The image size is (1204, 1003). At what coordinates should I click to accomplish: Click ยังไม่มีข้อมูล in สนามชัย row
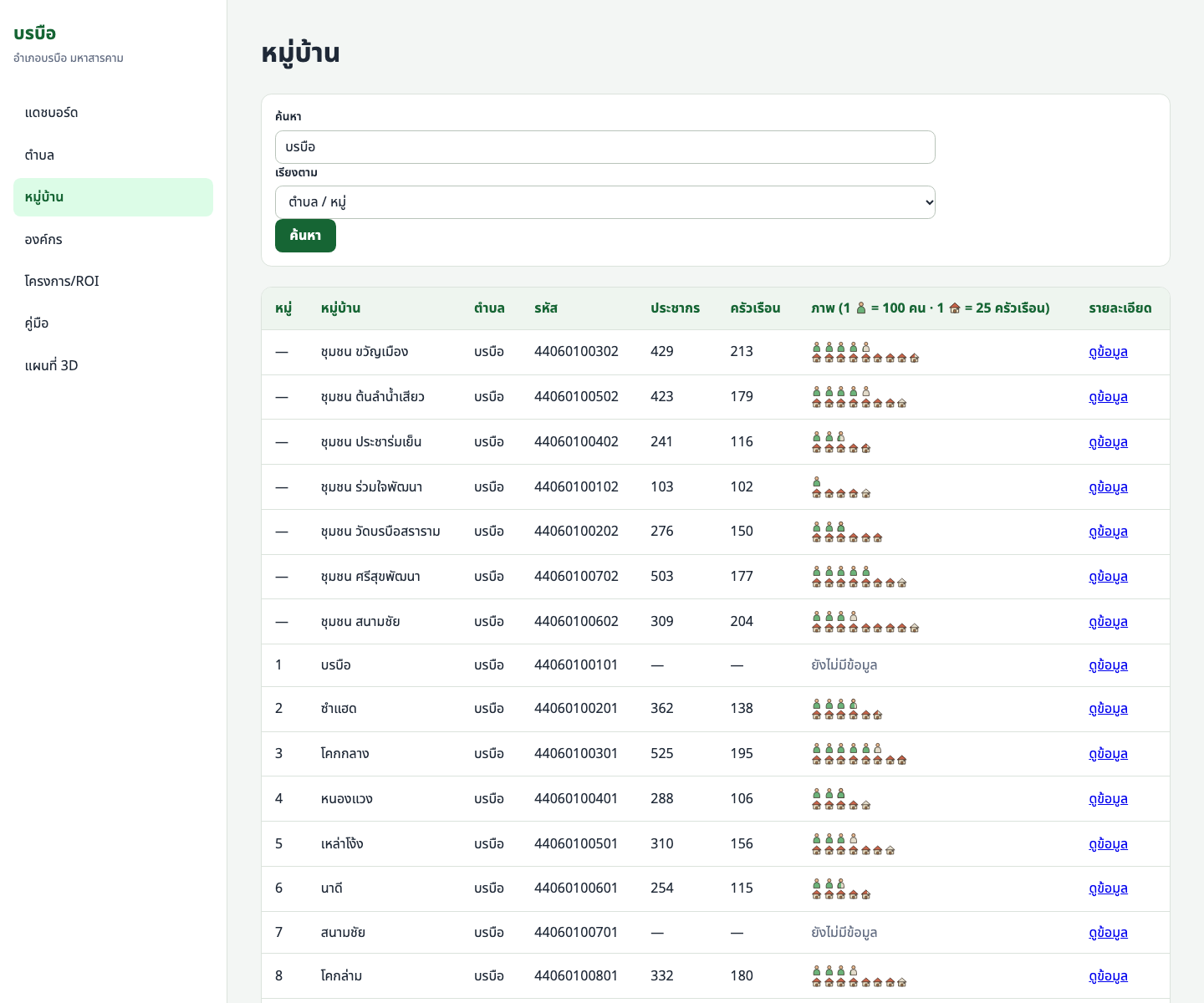point(844,933)
